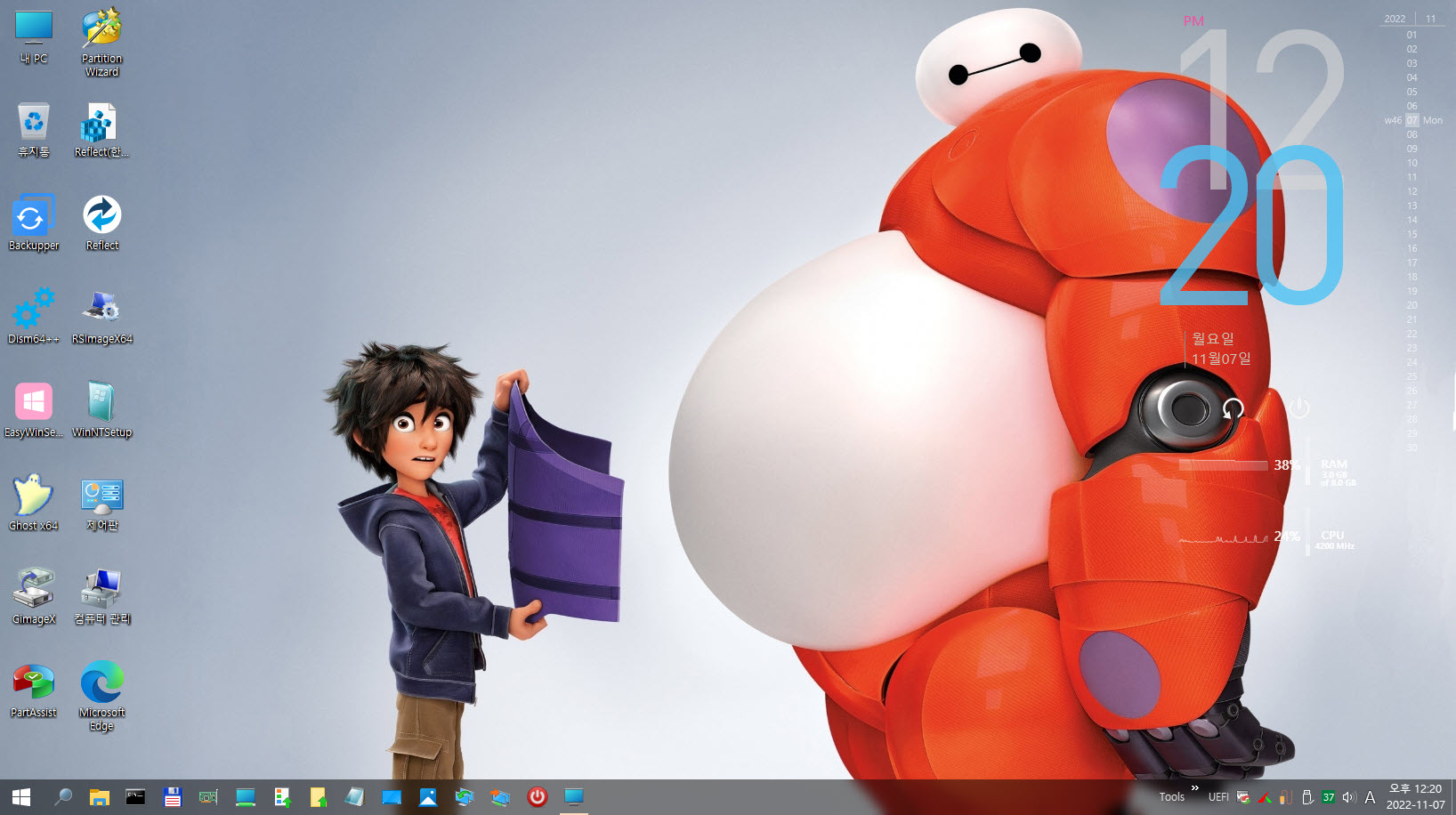1456x815 pixels.
Task: Click the active monitor taskbar icon
Action: coord(574,797)
